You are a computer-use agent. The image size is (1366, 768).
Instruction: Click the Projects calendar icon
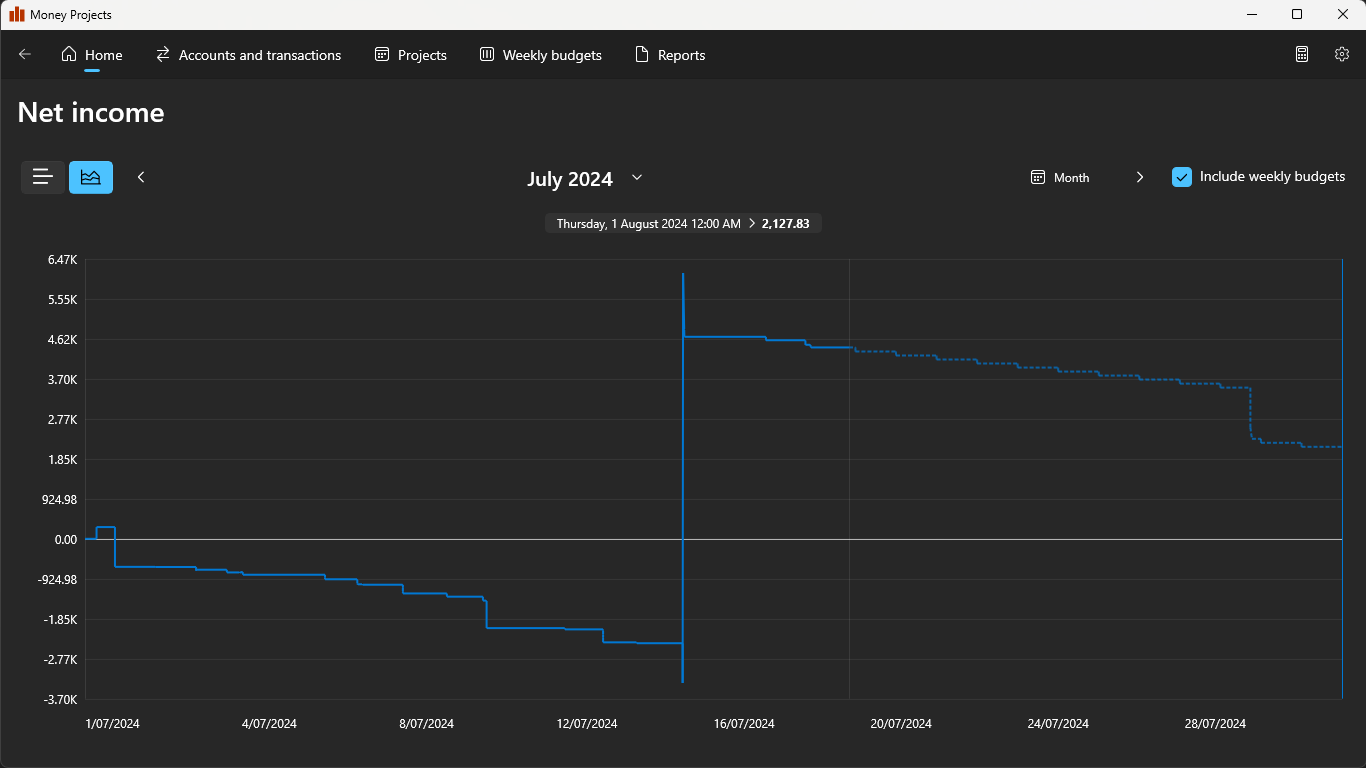(x=382, y=55)
